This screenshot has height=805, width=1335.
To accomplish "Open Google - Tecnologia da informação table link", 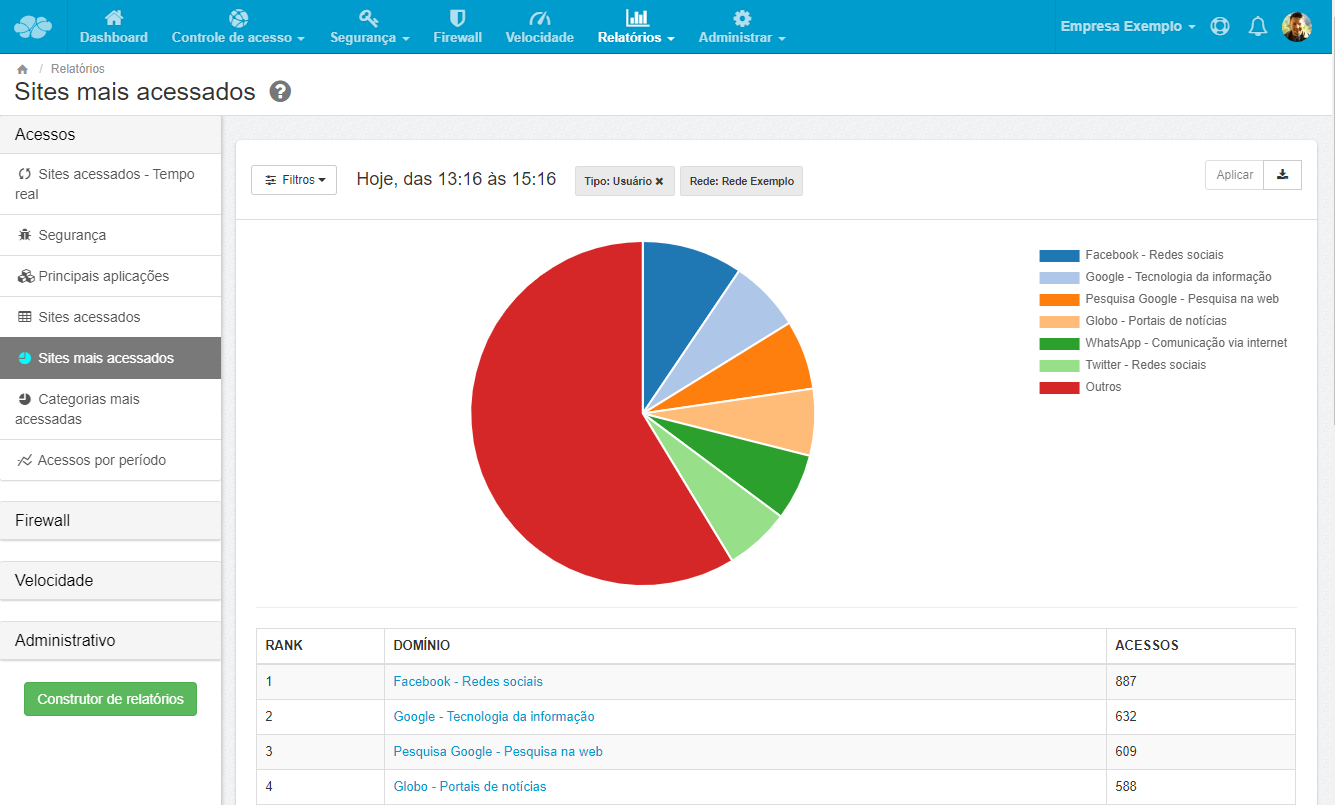I will click(x=494, y=716).
